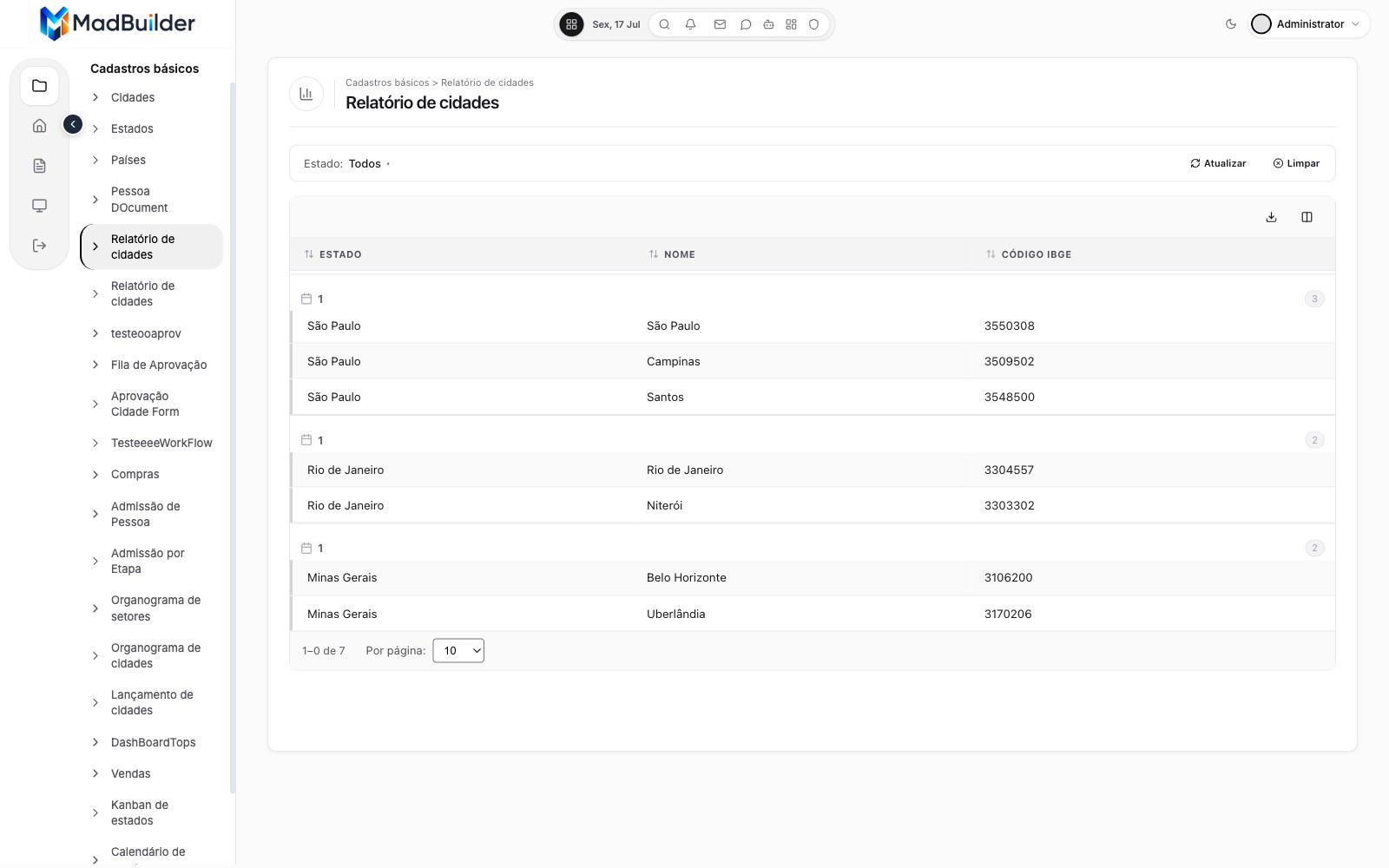
Task: Click the Campinas table row
Action: (813, 361)
